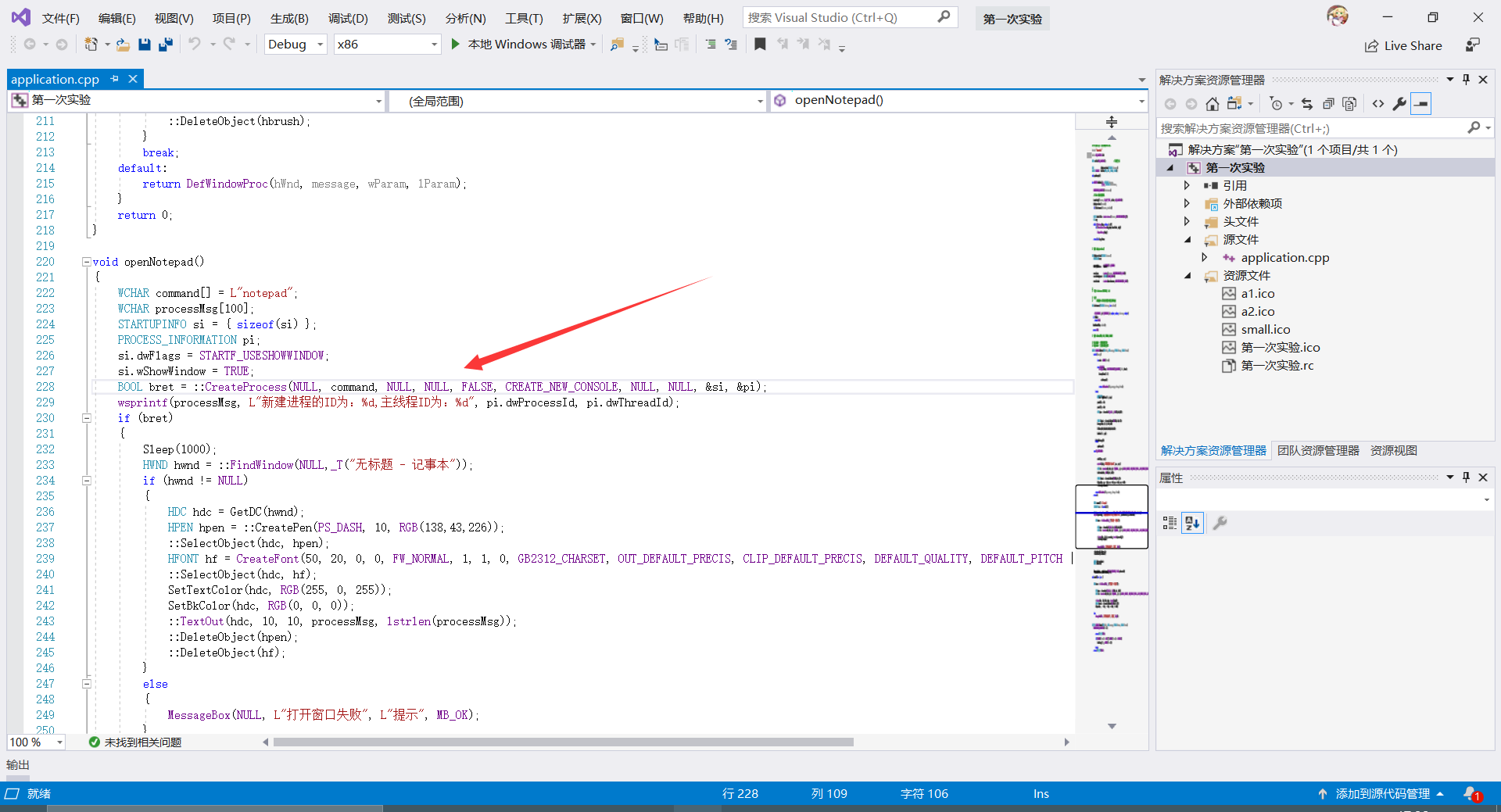
Task: Click the split editor icon above scrollbar
Action: (1112, 122)
